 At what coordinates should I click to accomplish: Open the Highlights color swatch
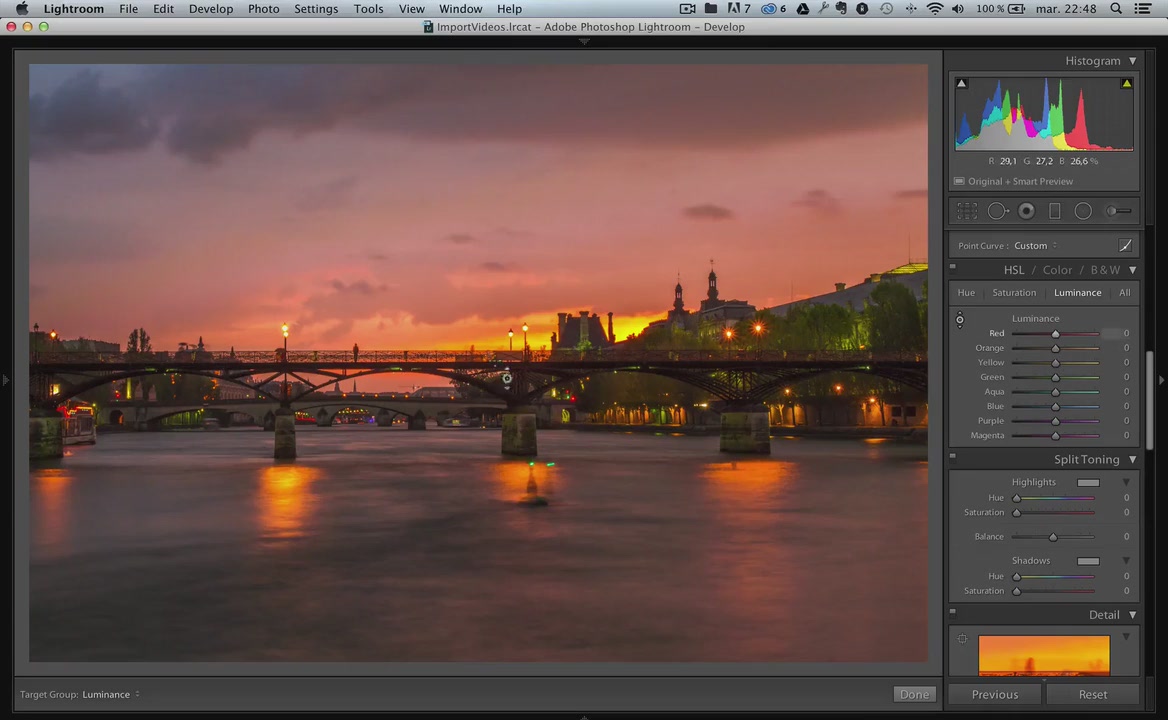coord(1088,482)
